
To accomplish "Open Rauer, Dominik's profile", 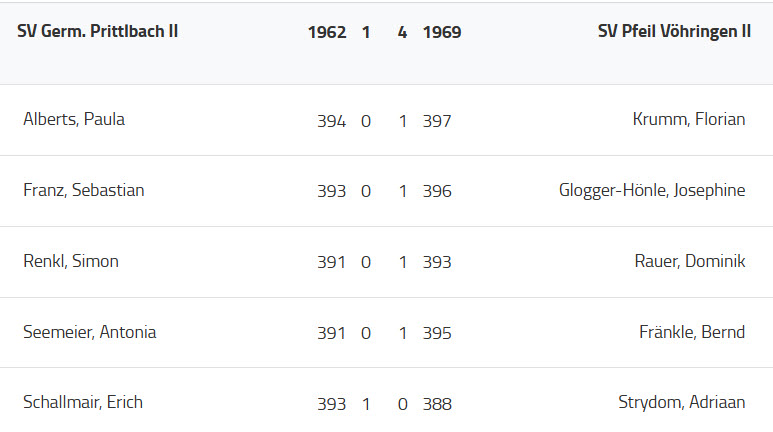I will (690, 261).
